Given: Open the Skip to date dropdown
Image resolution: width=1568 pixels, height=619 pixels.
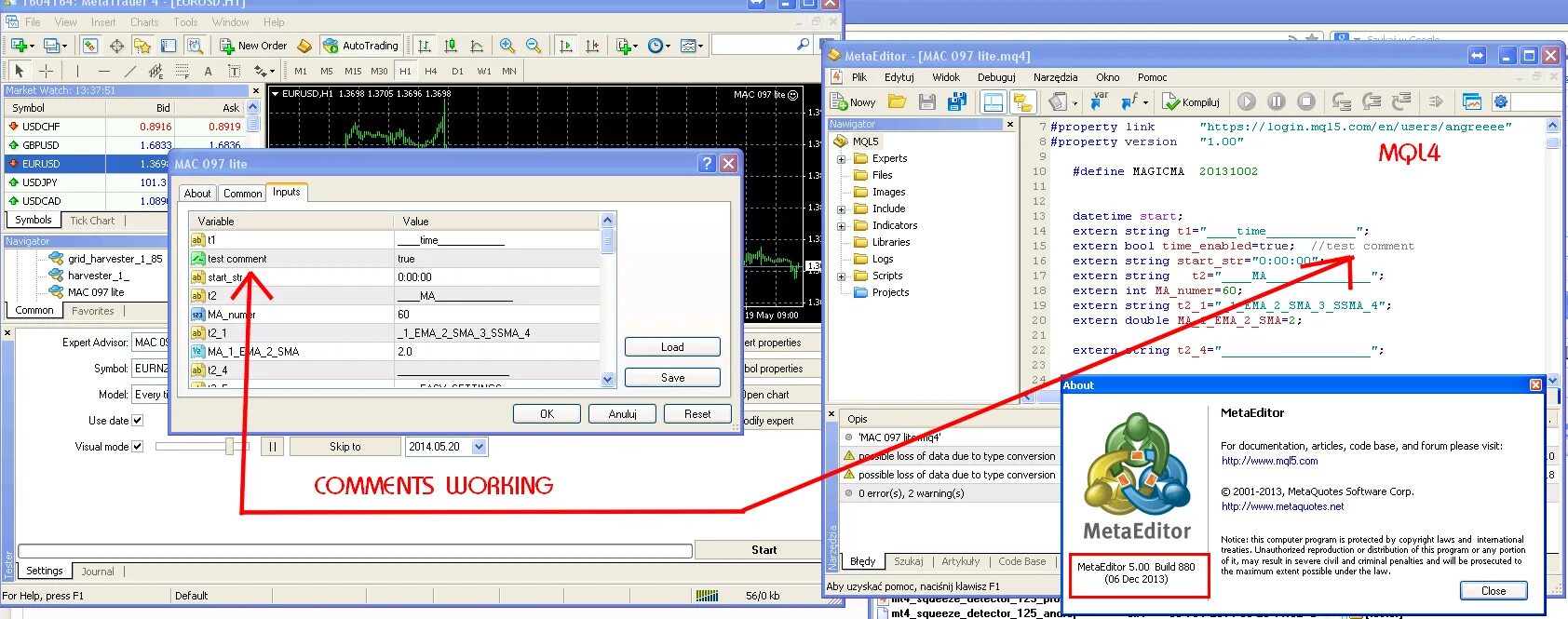Looking at the screenshot, I should (x=479, y=447).
